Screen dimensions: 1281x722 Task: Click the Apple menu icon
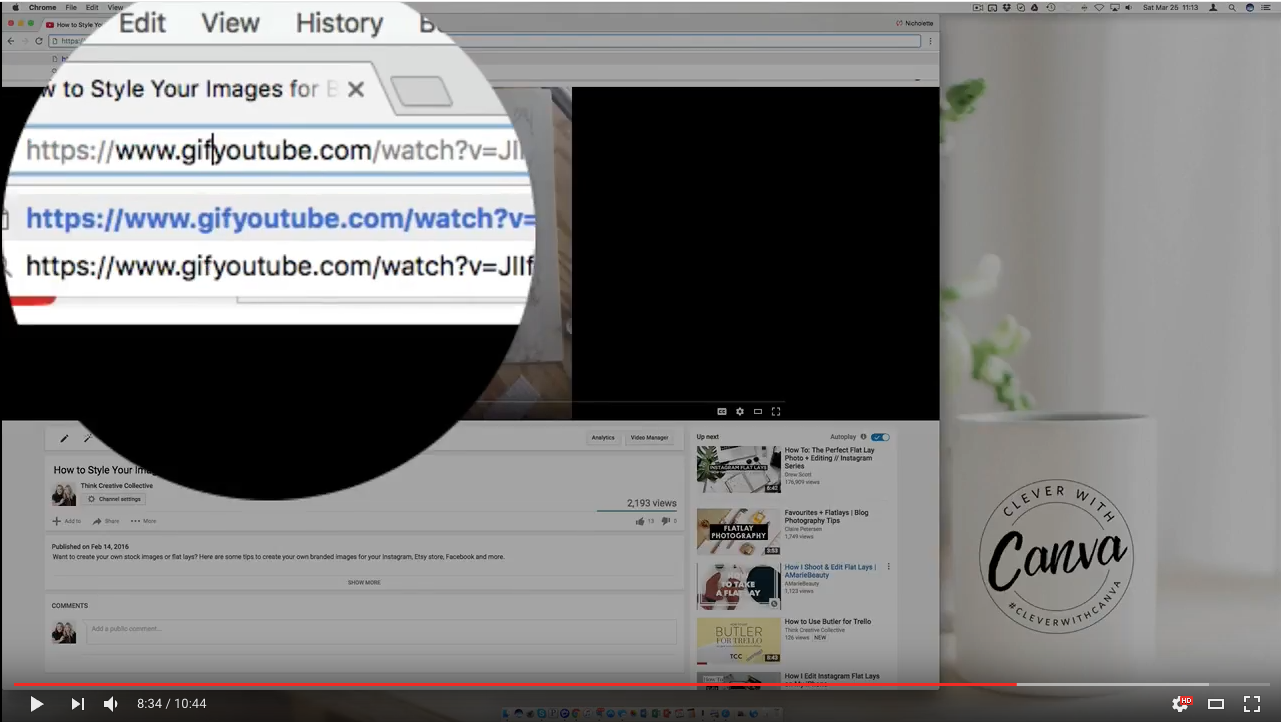(x=15, y=7)
